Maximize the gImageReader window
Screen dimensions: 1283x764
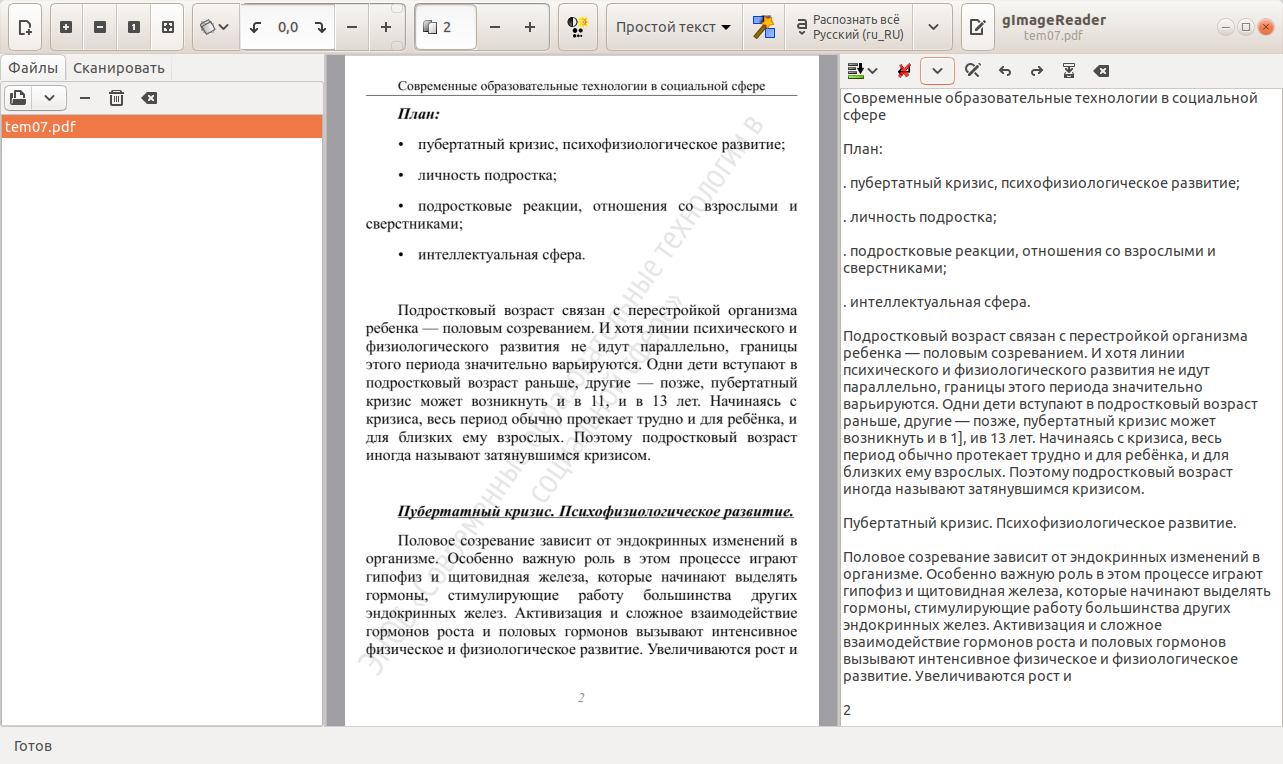(x=1245, y=27)
